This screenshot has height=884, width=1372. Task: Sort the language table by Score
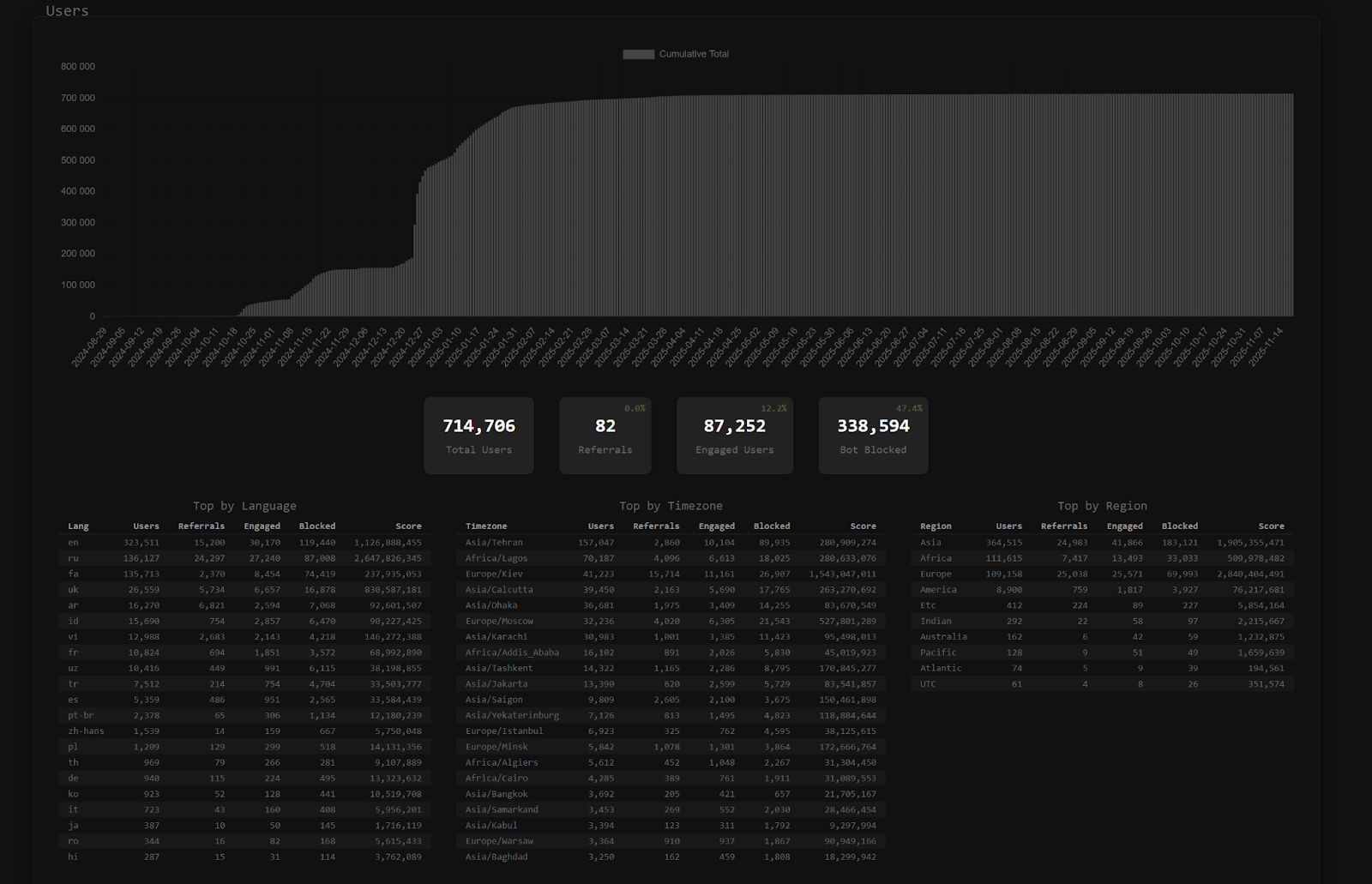pos(408,526)
